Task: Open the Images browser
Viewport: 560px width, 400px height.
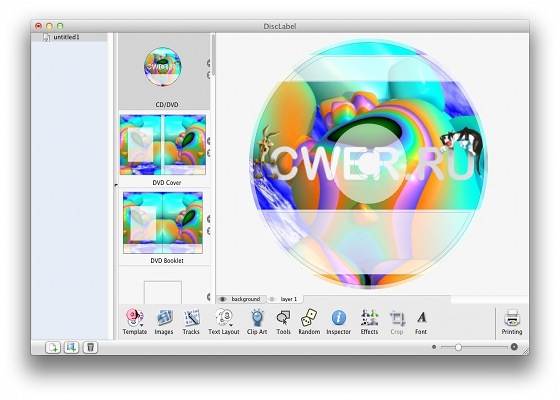Action: (164, 322)
